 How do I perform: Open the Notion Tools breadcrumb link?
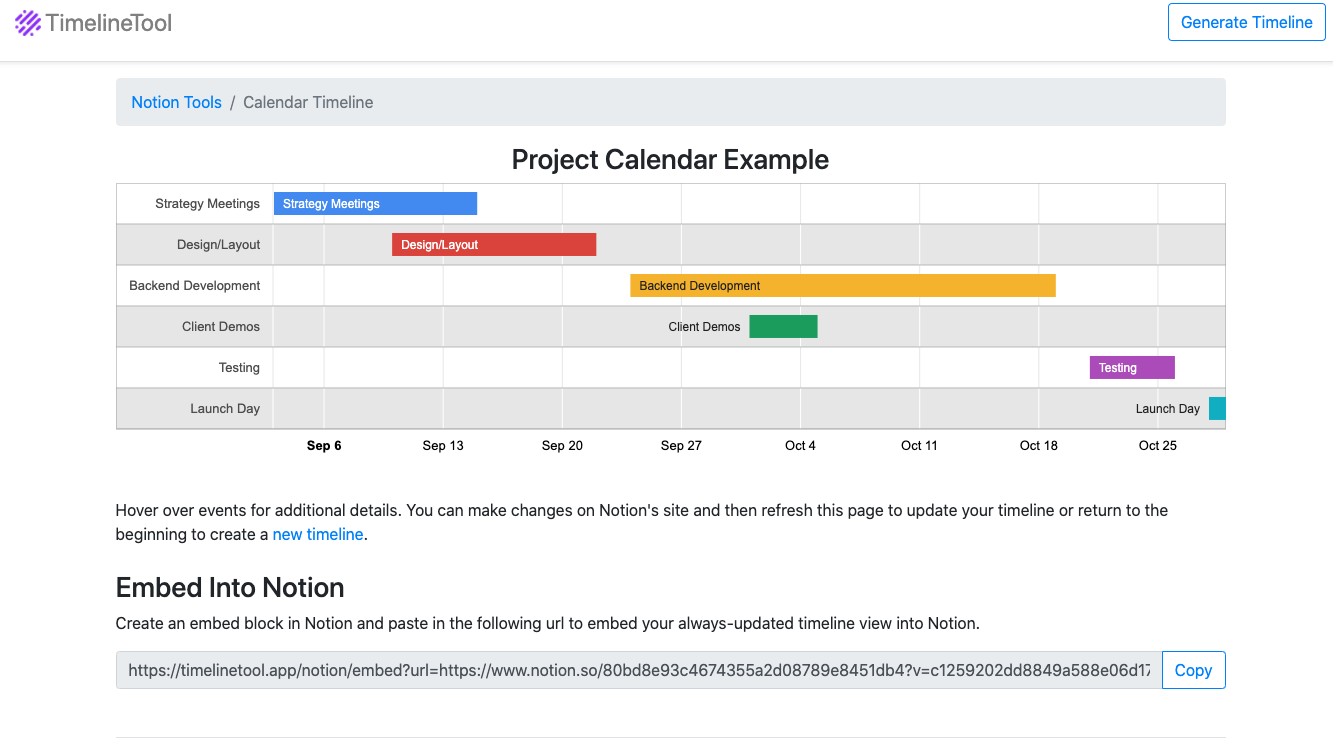tap(176, 102)
